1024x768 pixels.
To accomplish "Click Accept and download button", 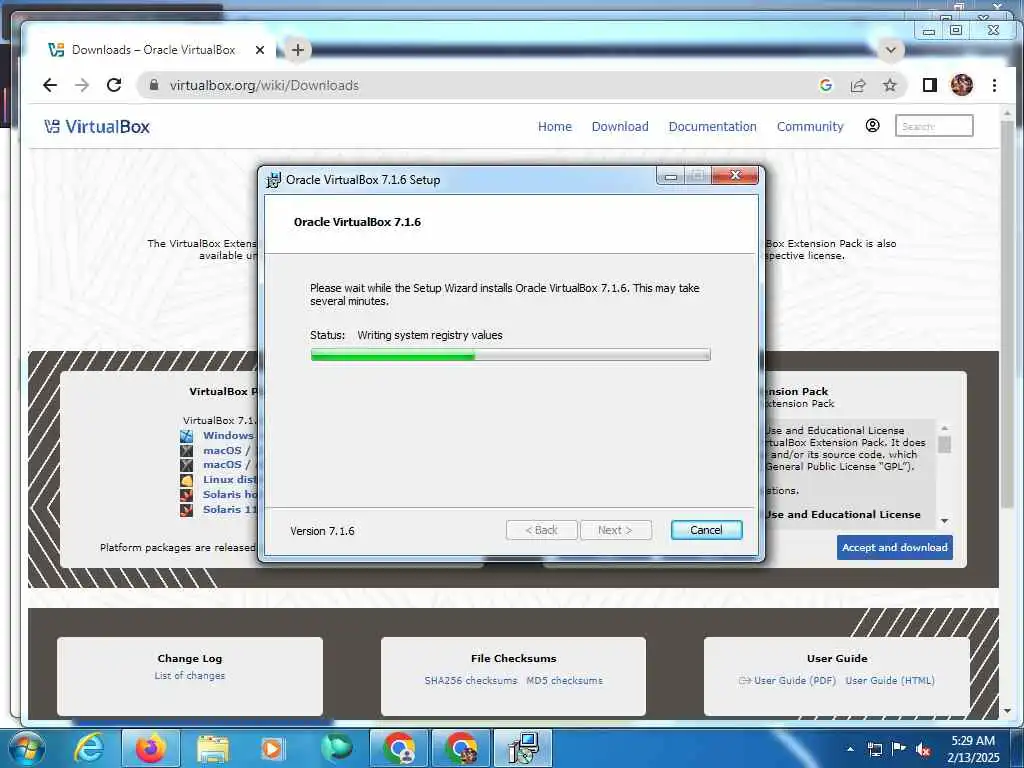I will coord(894,547).
